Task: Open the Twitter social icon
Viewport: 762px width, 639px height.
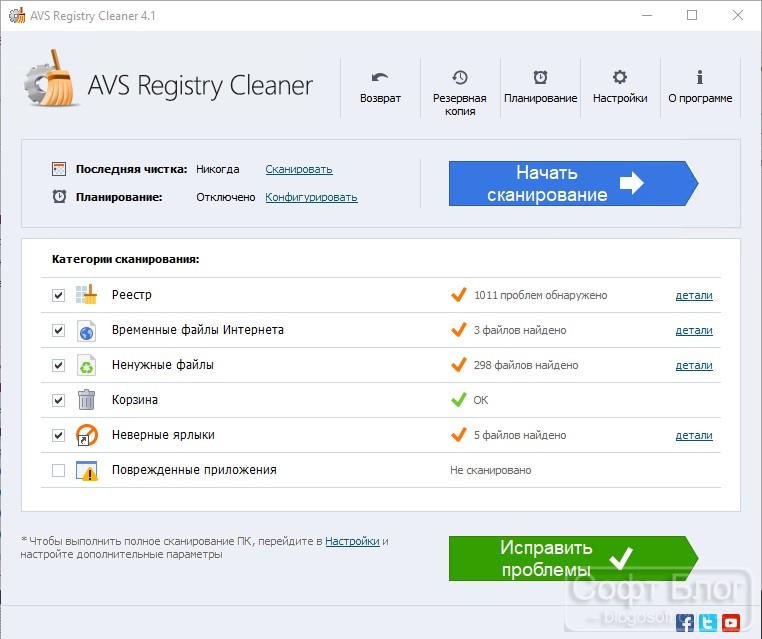Action: tap(708, 622)
